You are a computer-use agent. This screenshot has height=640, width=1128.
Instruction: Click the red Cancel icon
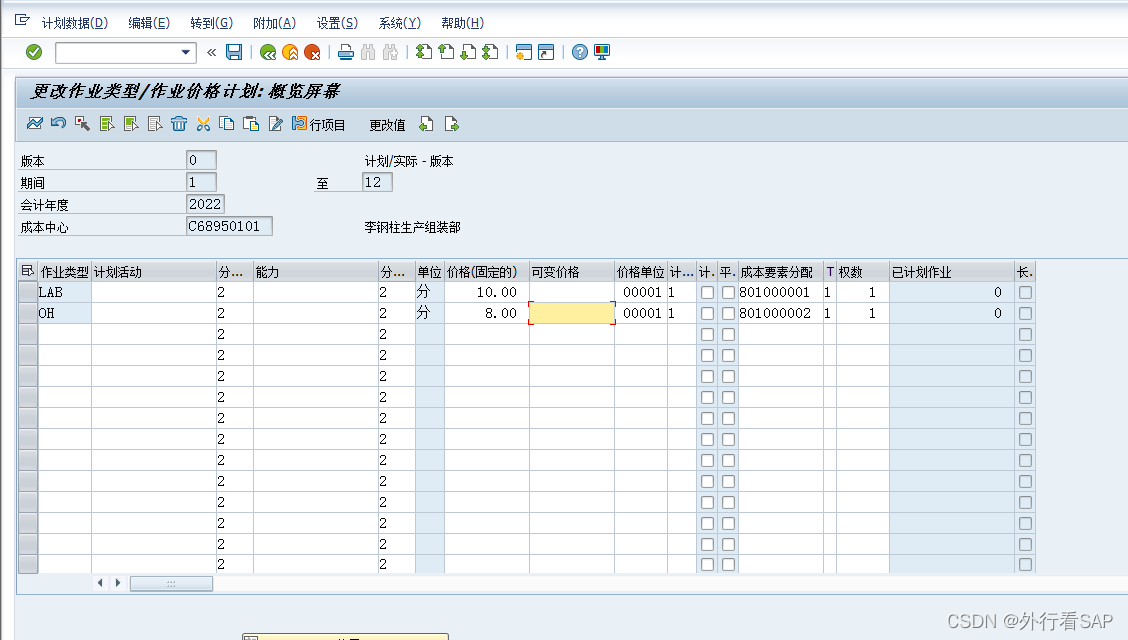point(312,52)
